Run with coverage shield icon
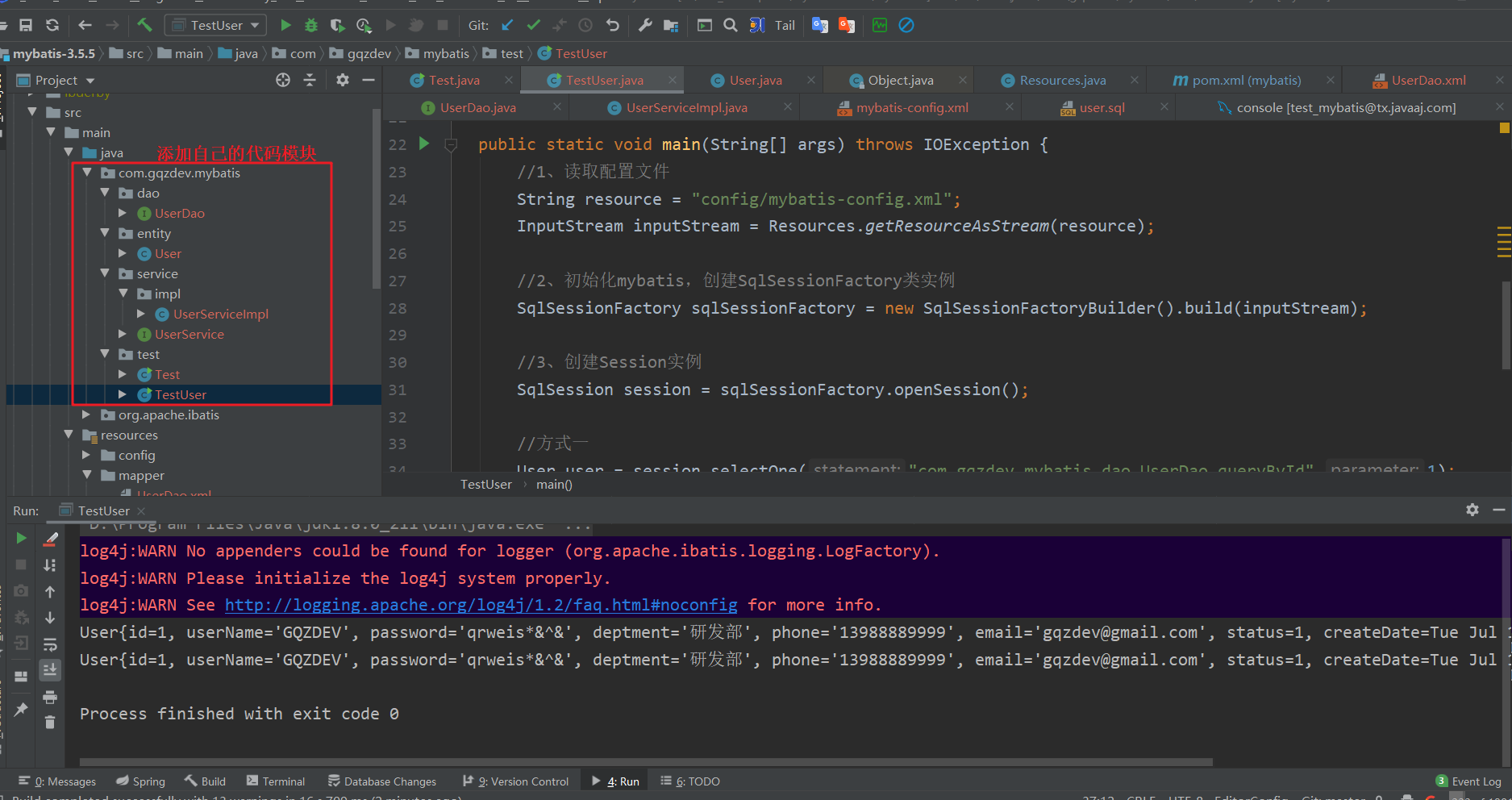Viewport: 1512px width, 800px height. [x=337, y=25]
